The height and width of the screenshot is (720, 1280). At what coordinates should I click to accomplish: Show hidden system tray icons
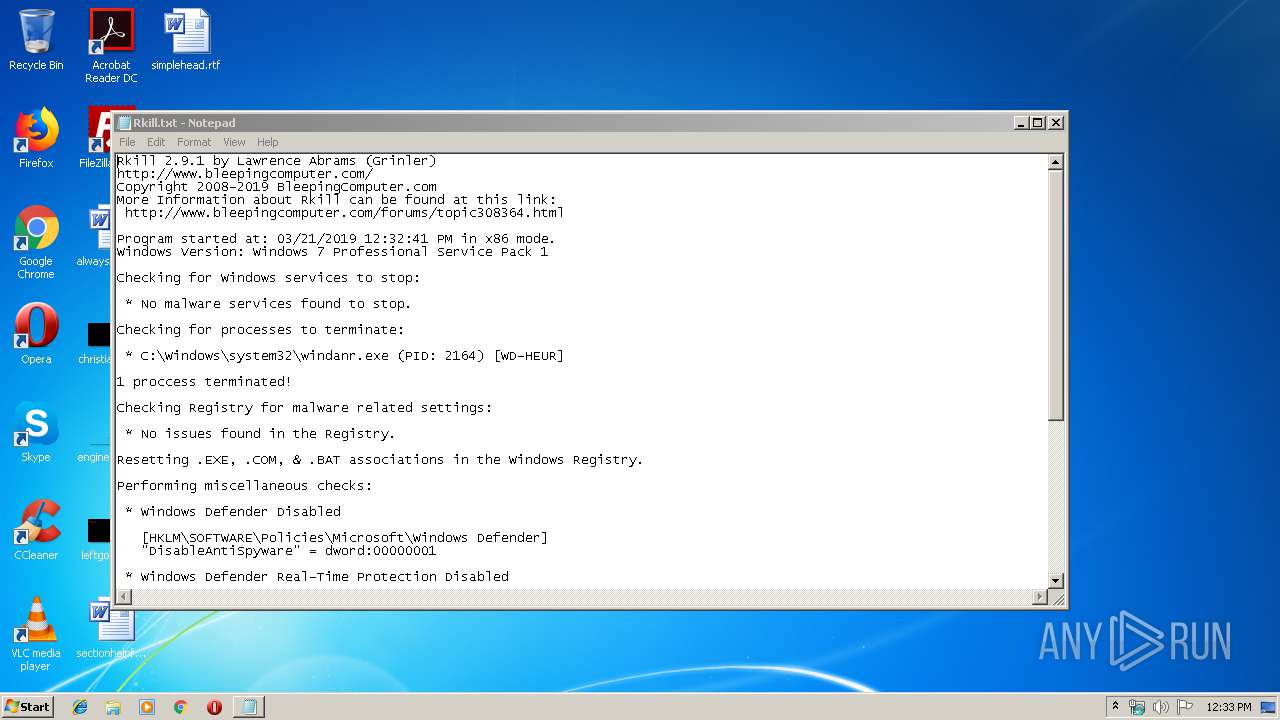(1115, 707)
